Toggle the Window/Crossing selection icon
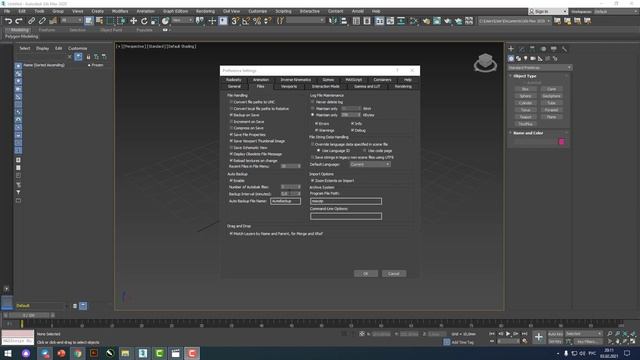Viewport: 640px width, 360px height. [122, 21]
